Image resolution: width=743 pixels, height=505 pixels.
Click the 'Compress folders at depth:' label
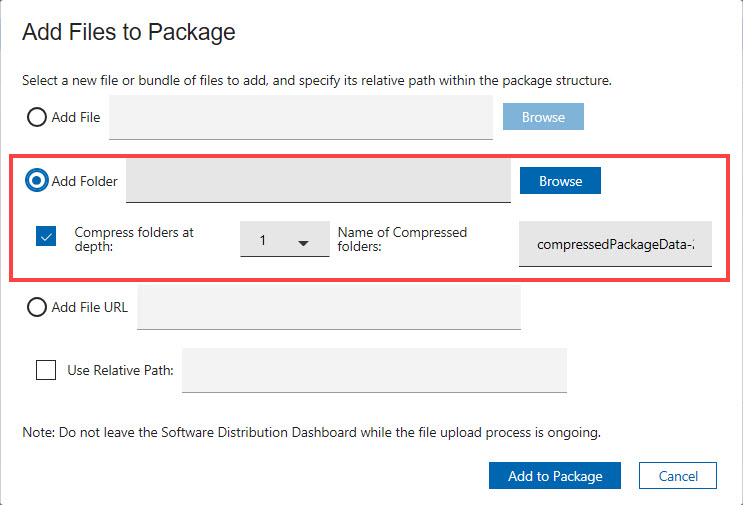(x=134, y=239)
